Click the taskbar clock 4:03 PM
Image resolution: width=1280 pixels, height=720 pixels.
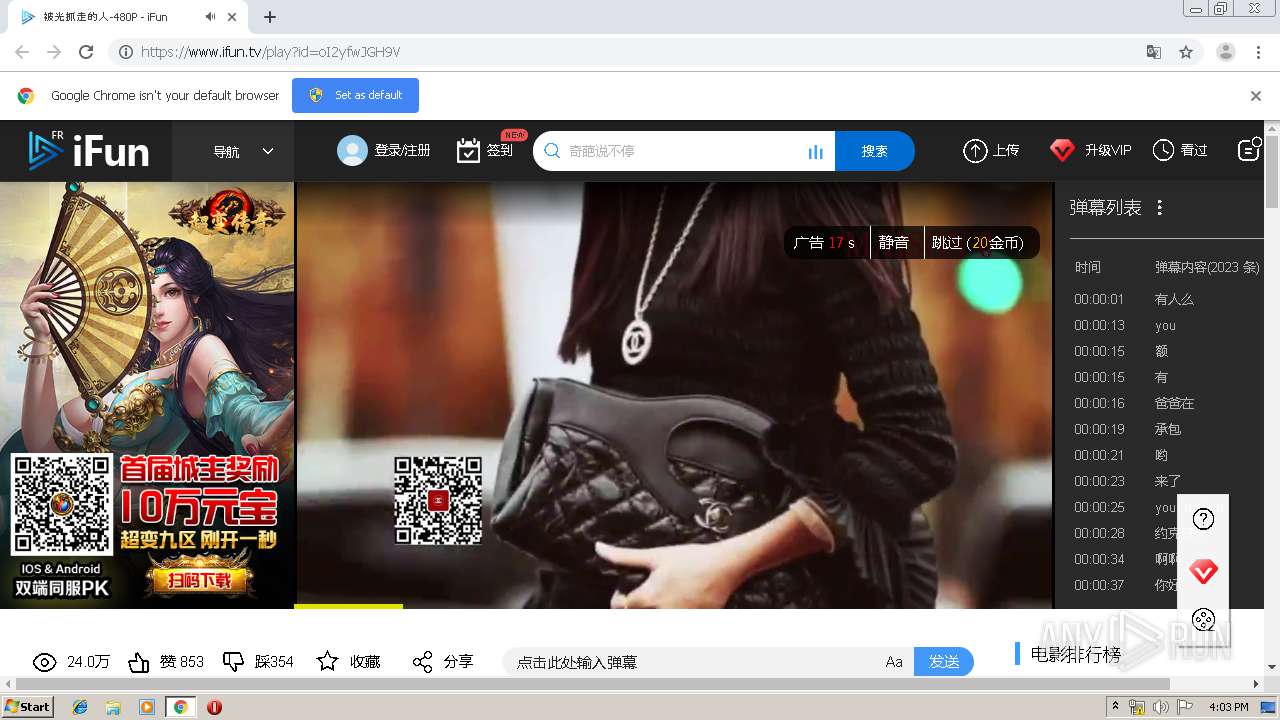[x=1228, y=707]
